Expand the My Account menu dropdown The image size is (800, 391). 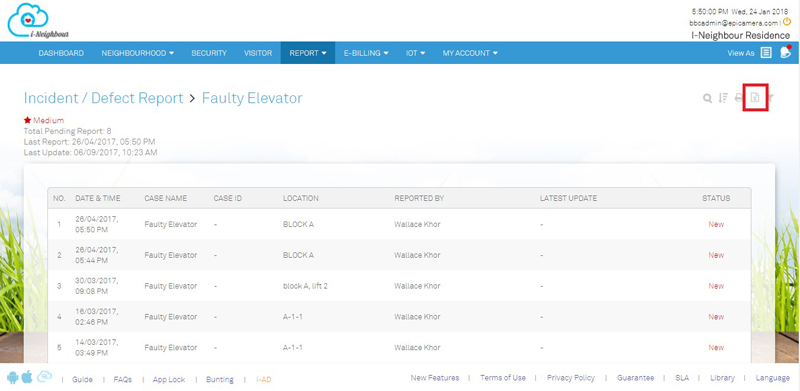pyautogui.click(x=470, y=53)
